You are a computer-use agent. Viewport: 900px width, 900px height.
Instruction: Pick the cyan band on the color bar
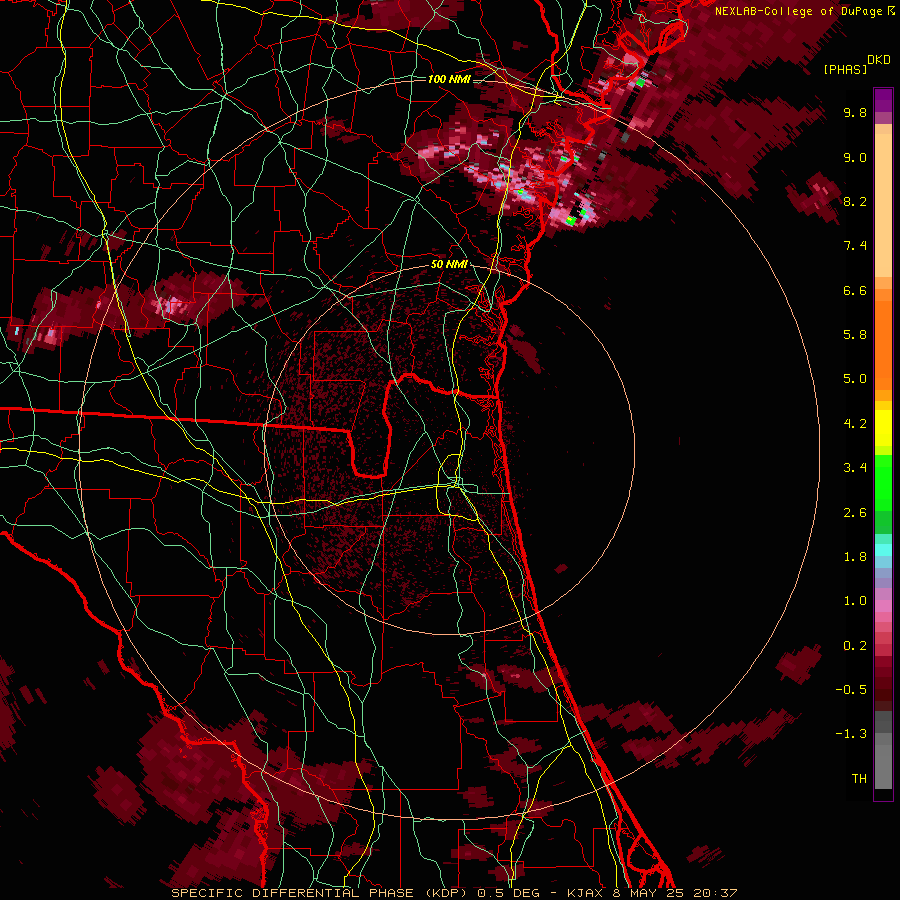pyautogui.click(x=883, y=549)
